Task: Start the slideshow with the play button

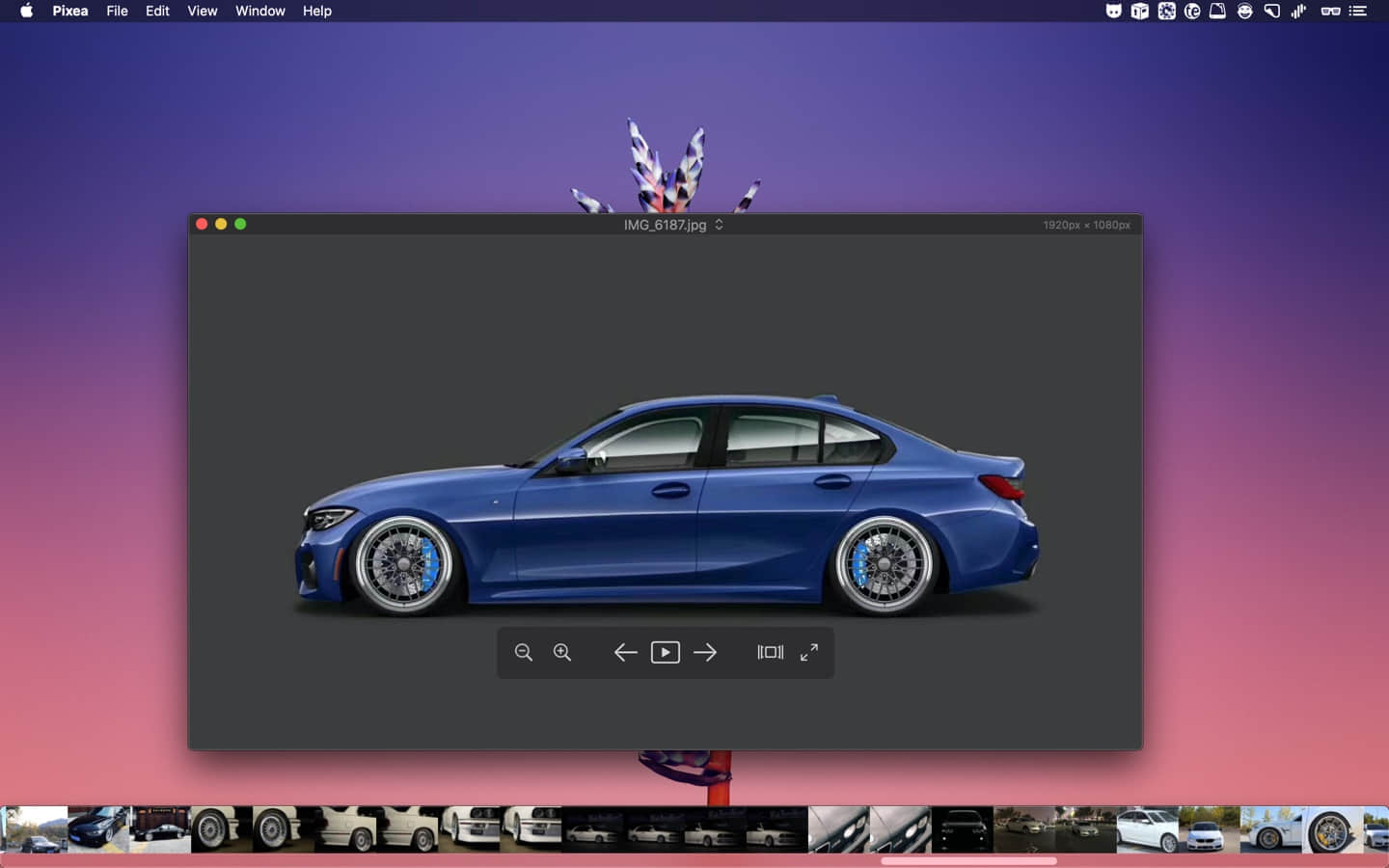Action: (x=666, y=653)
